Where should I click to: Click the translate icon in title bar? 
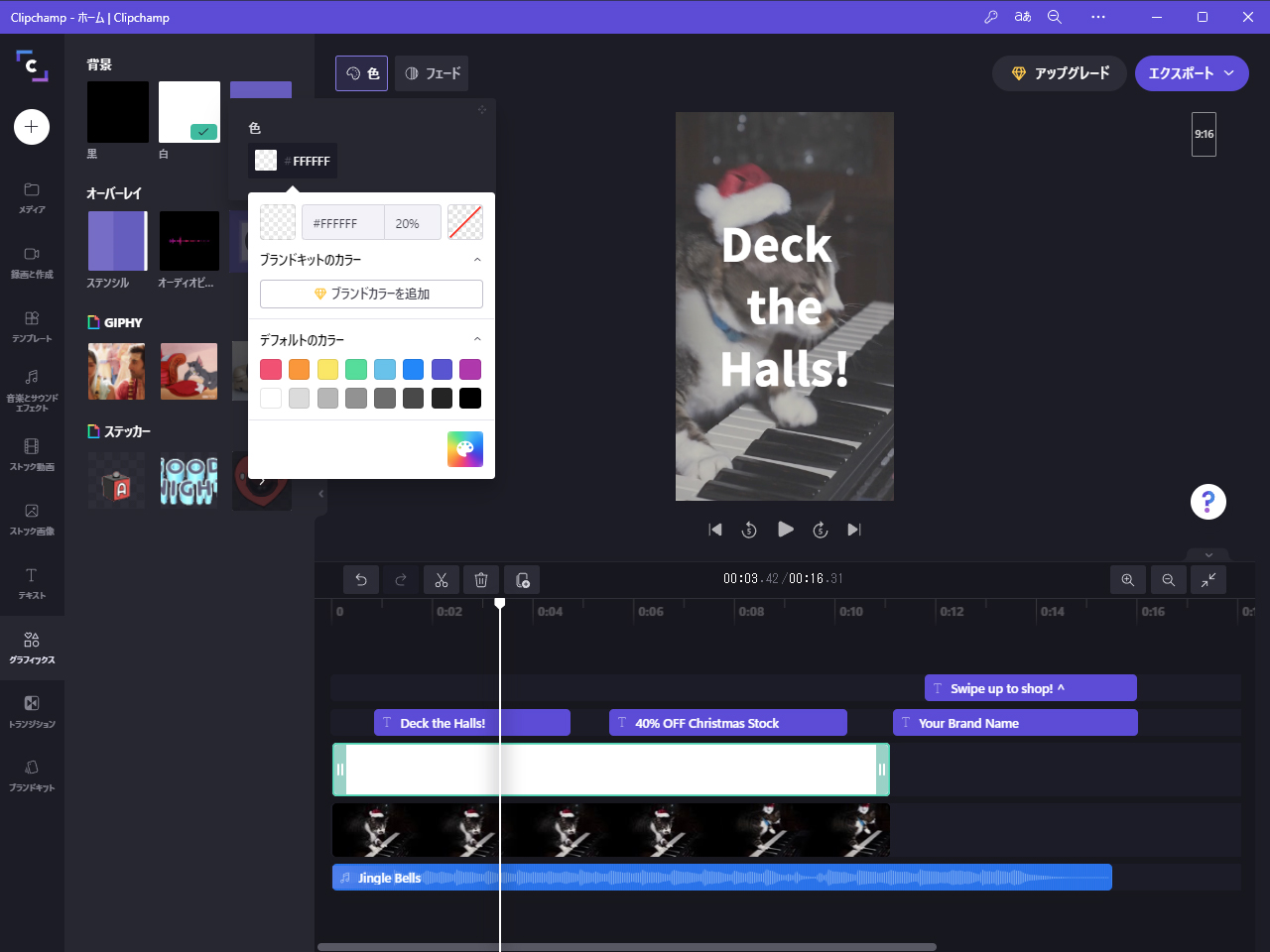pos(1023,17)
